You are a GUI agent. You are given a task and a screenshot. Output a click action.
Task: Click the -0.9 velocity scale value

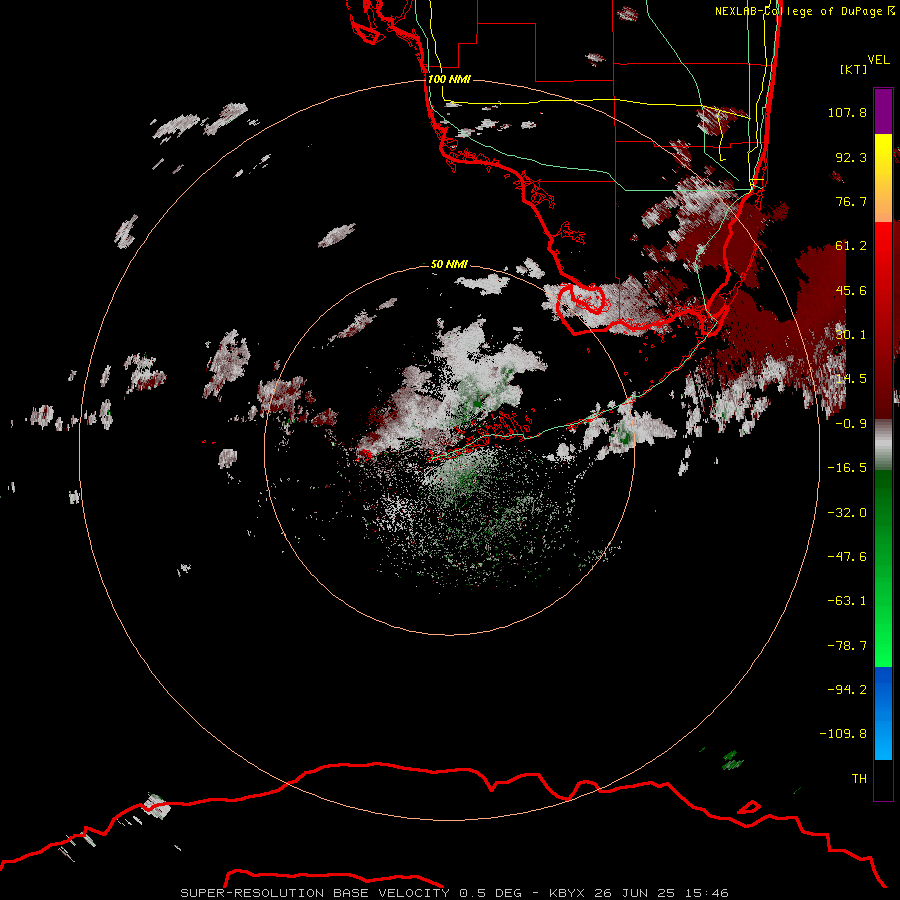[x=851, y=424]
